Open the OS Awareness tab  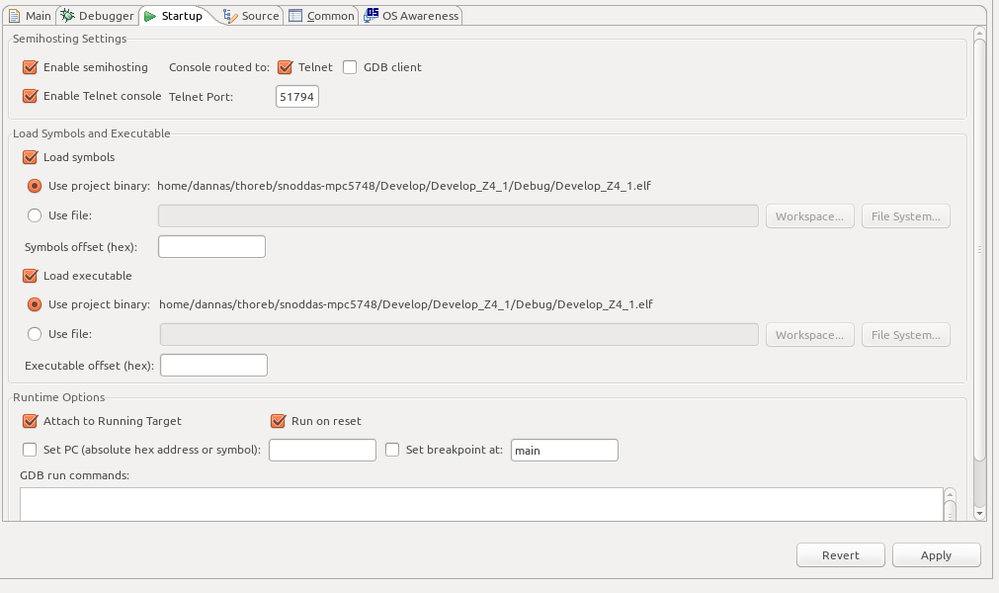click(412, 16)
